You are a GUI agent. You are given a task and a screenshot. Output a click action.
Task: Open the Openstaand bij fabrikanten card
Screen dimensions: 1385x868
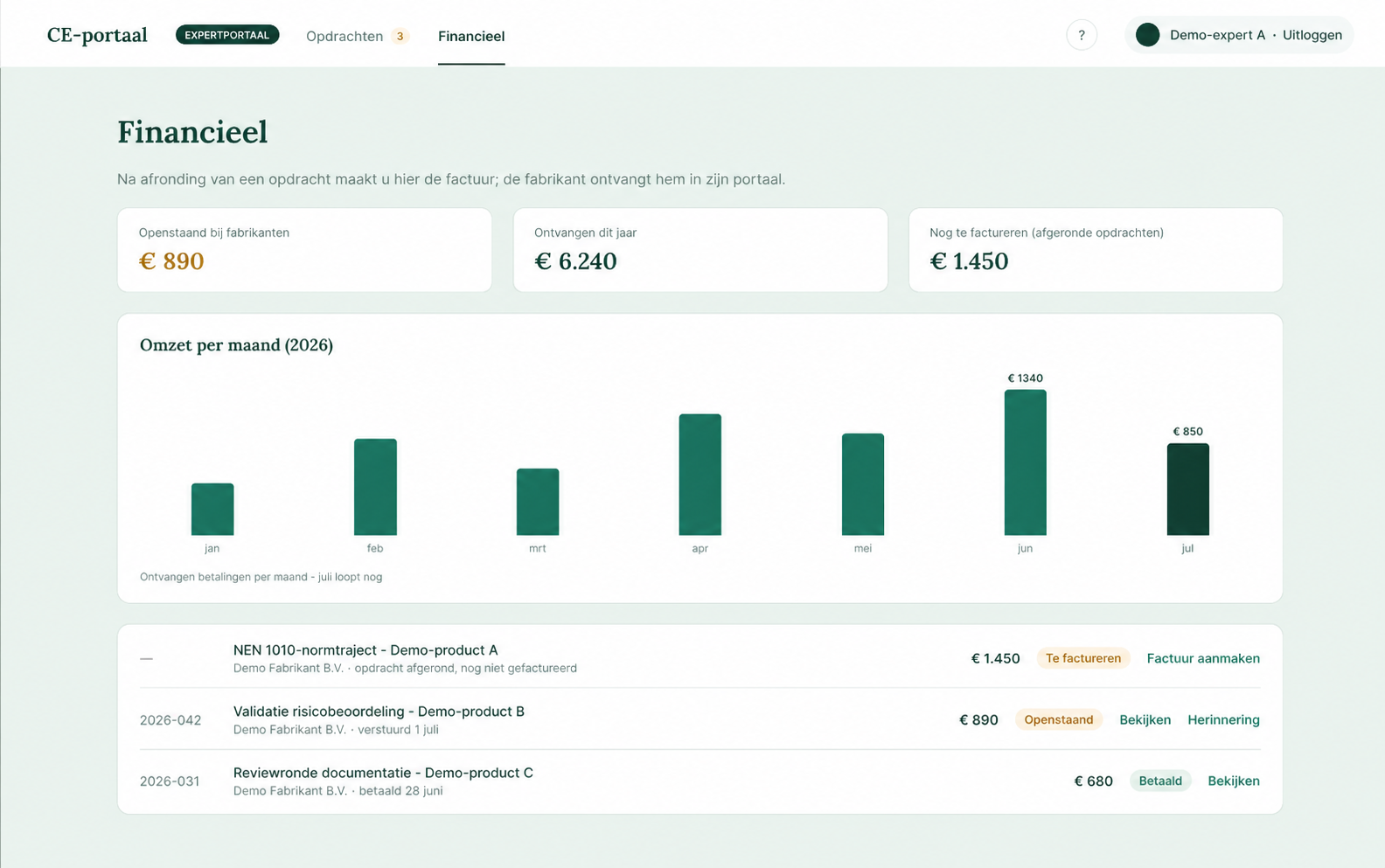tap(304, 249)
